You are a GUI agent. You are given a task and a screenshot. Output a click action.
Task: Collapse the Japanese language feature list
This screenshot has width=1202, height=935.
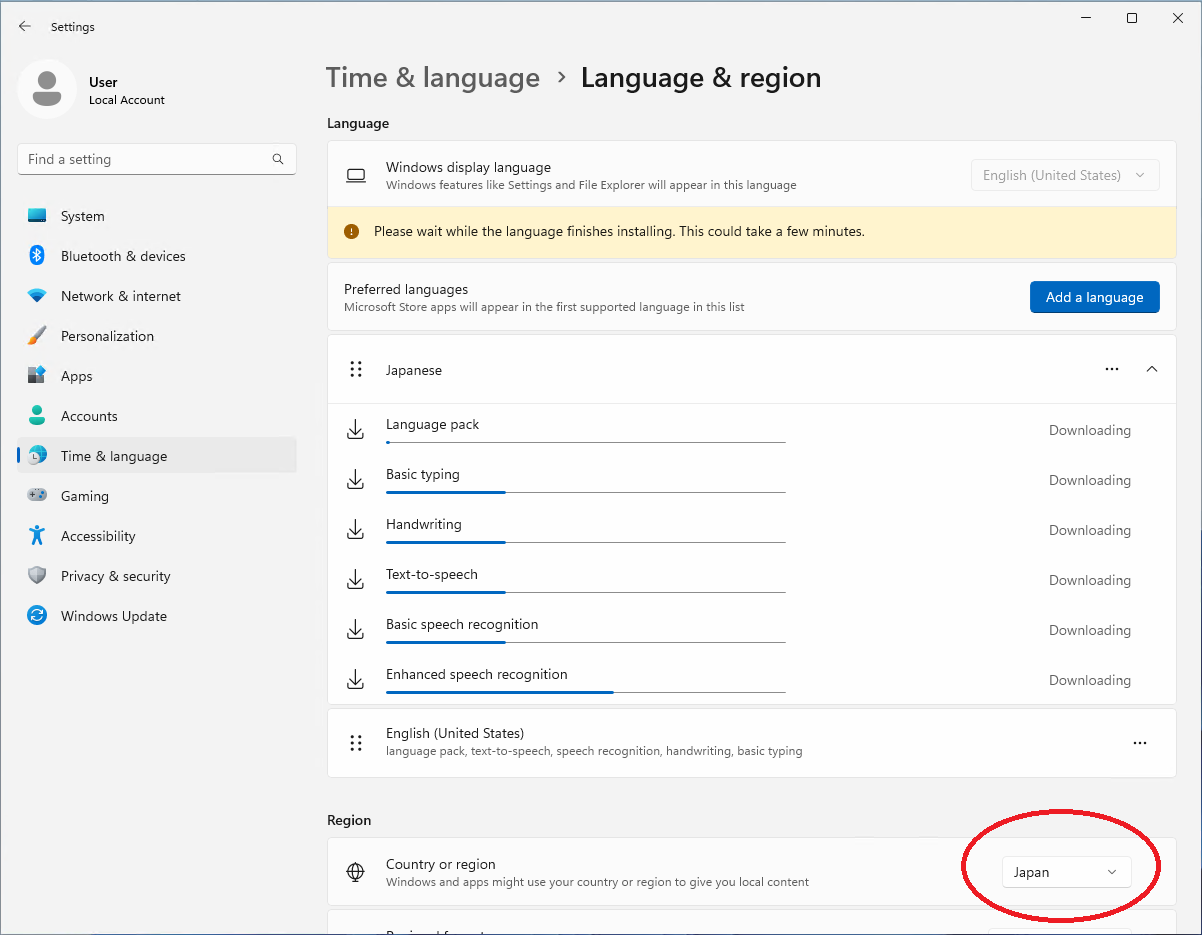(1152, 369)
